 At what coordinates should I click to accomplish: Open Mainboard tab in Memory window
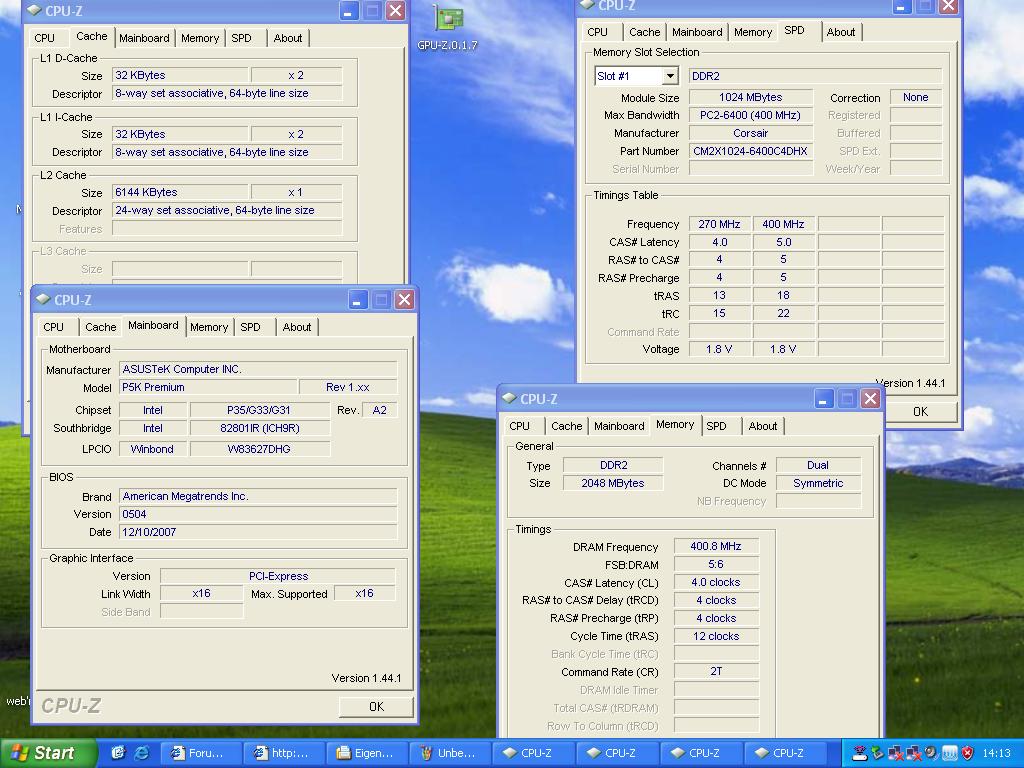coord(619,426)
